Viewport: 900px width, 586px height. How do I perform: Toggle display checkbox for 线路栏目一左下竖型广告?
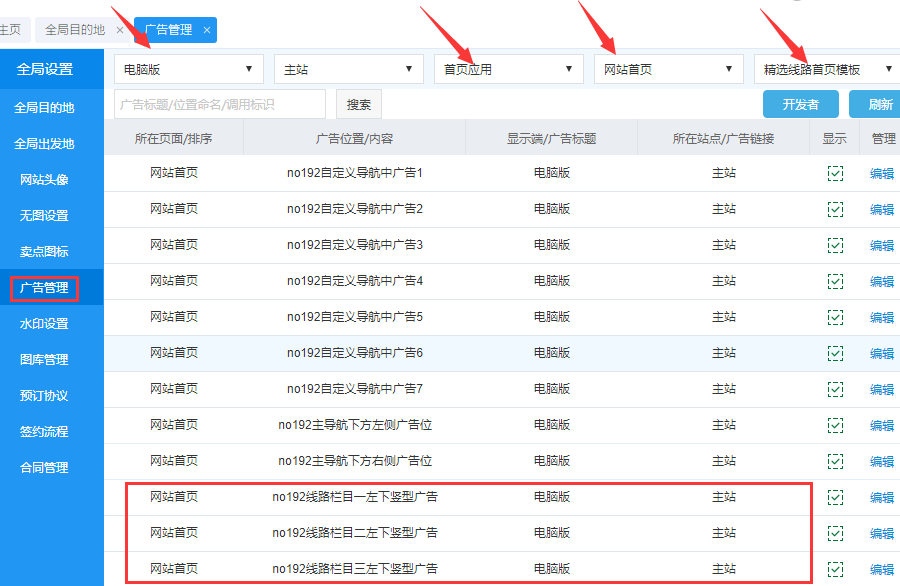coord(835,498)
